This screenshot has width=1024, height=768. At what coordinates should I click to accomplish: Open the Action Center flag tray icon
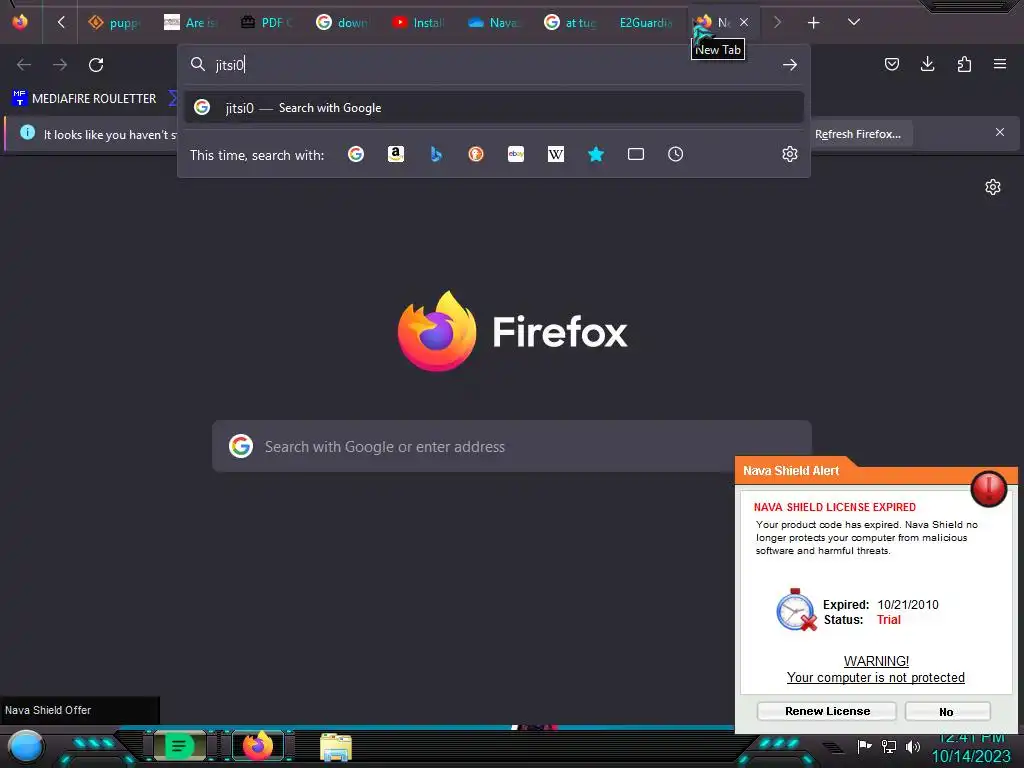pyautogui.click(x=864, y=746)
